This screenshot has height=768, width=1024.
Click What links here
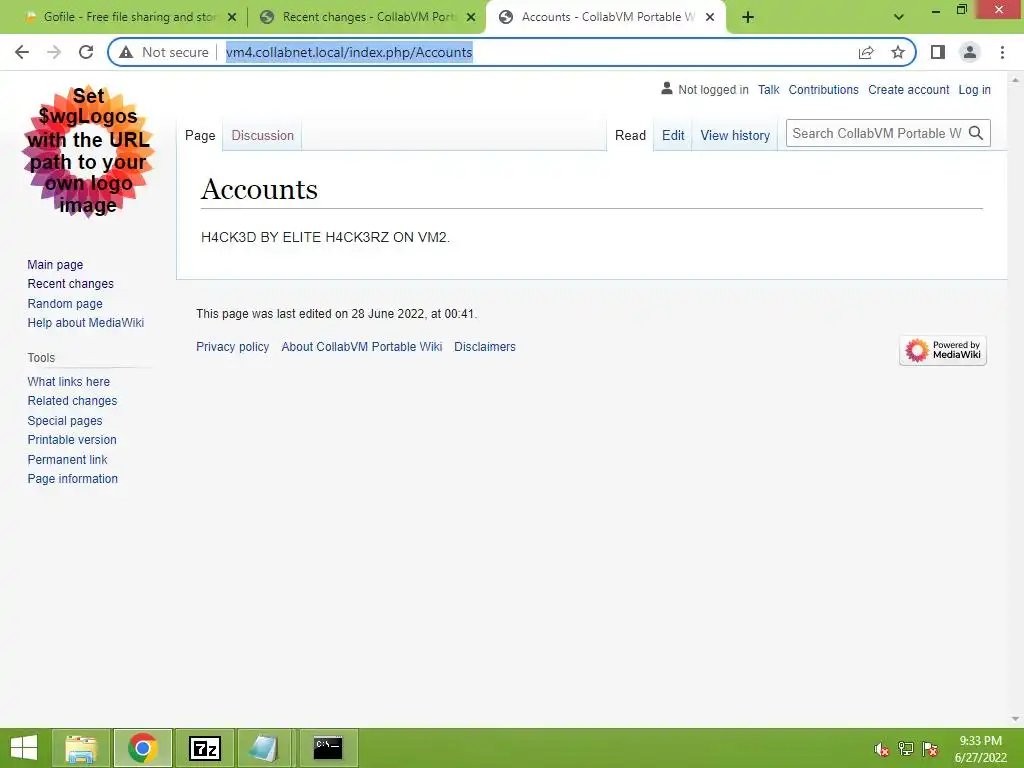(69, 381)
